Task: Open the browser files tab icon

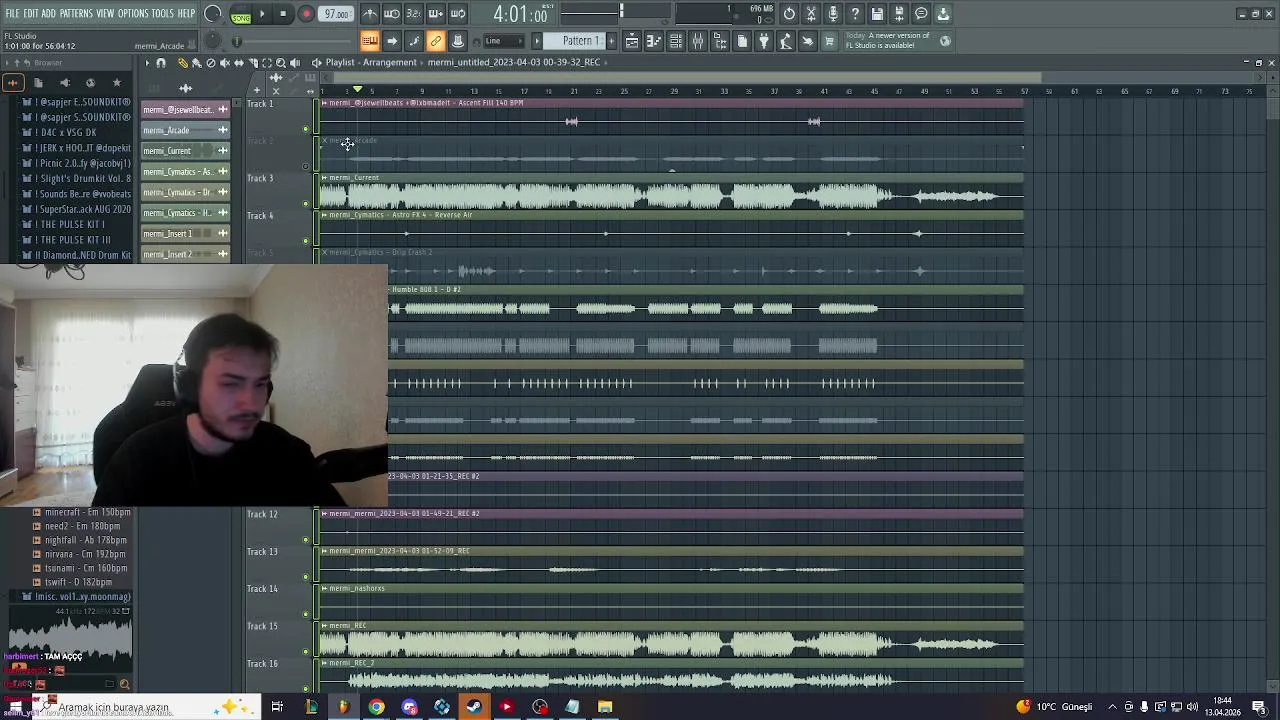Action: coord(38,83)
